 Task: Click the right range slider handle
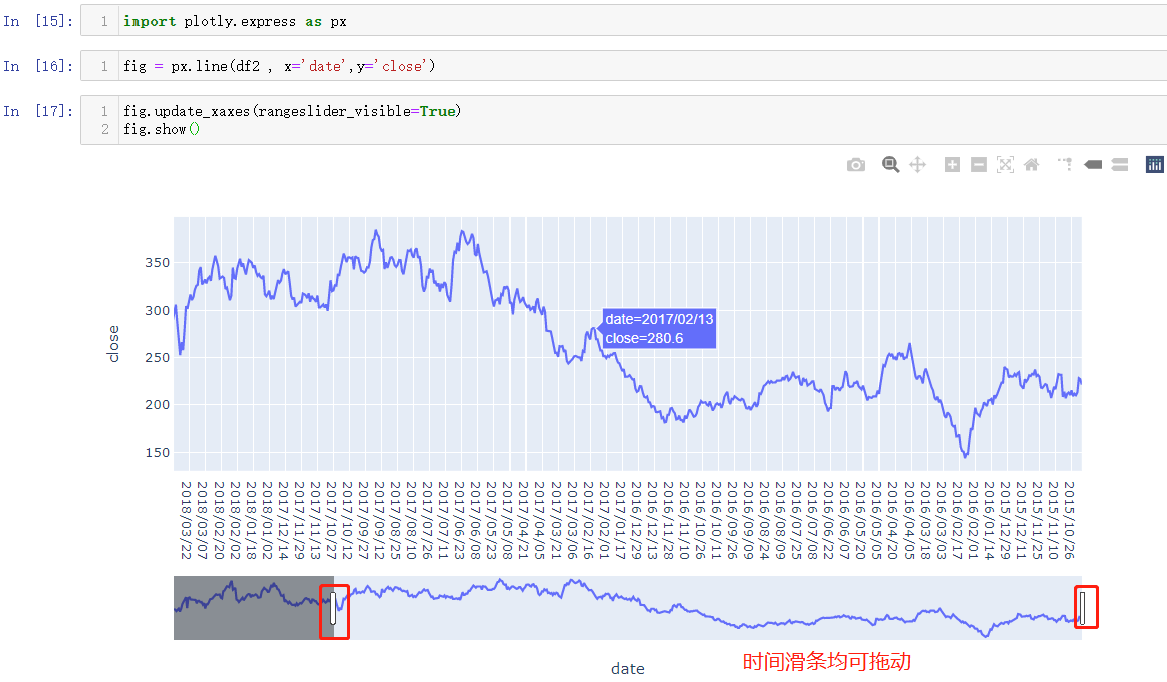coord(1082,608)
